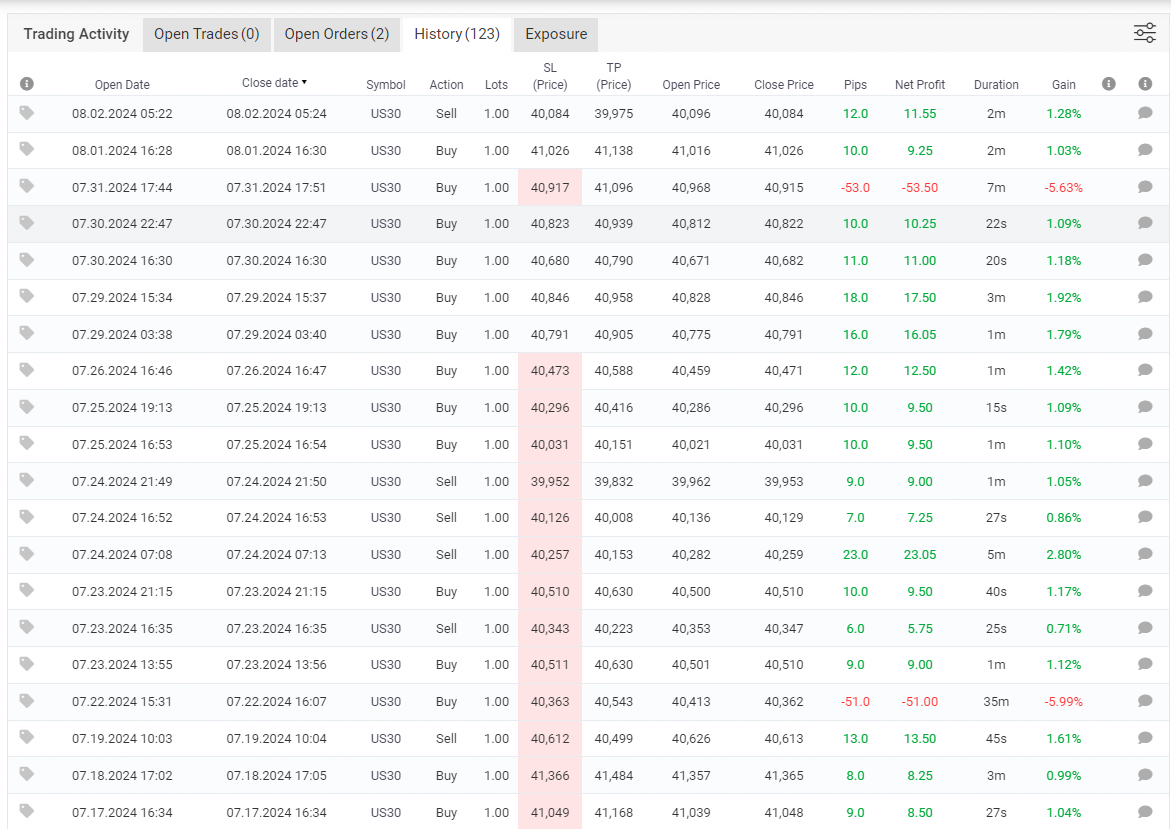1171x829 pixels.
Task: Click the far-right info icon in header
Action: tap(1145, 84)
